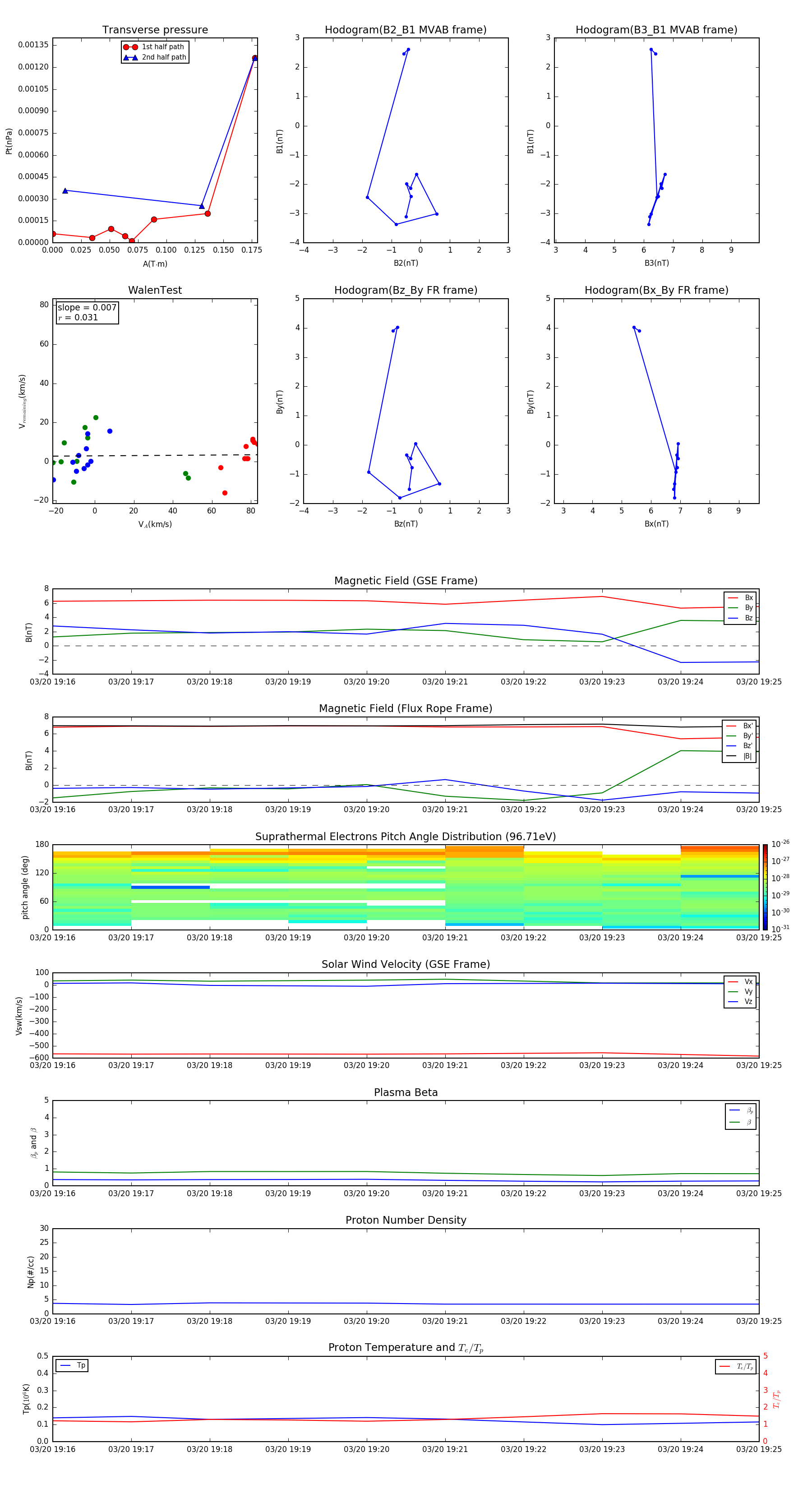The width and height of the screenshot is (812, 1489).
Task: Click the dashed fit line in WalenTest plot
Action: (x=155, y=455)
